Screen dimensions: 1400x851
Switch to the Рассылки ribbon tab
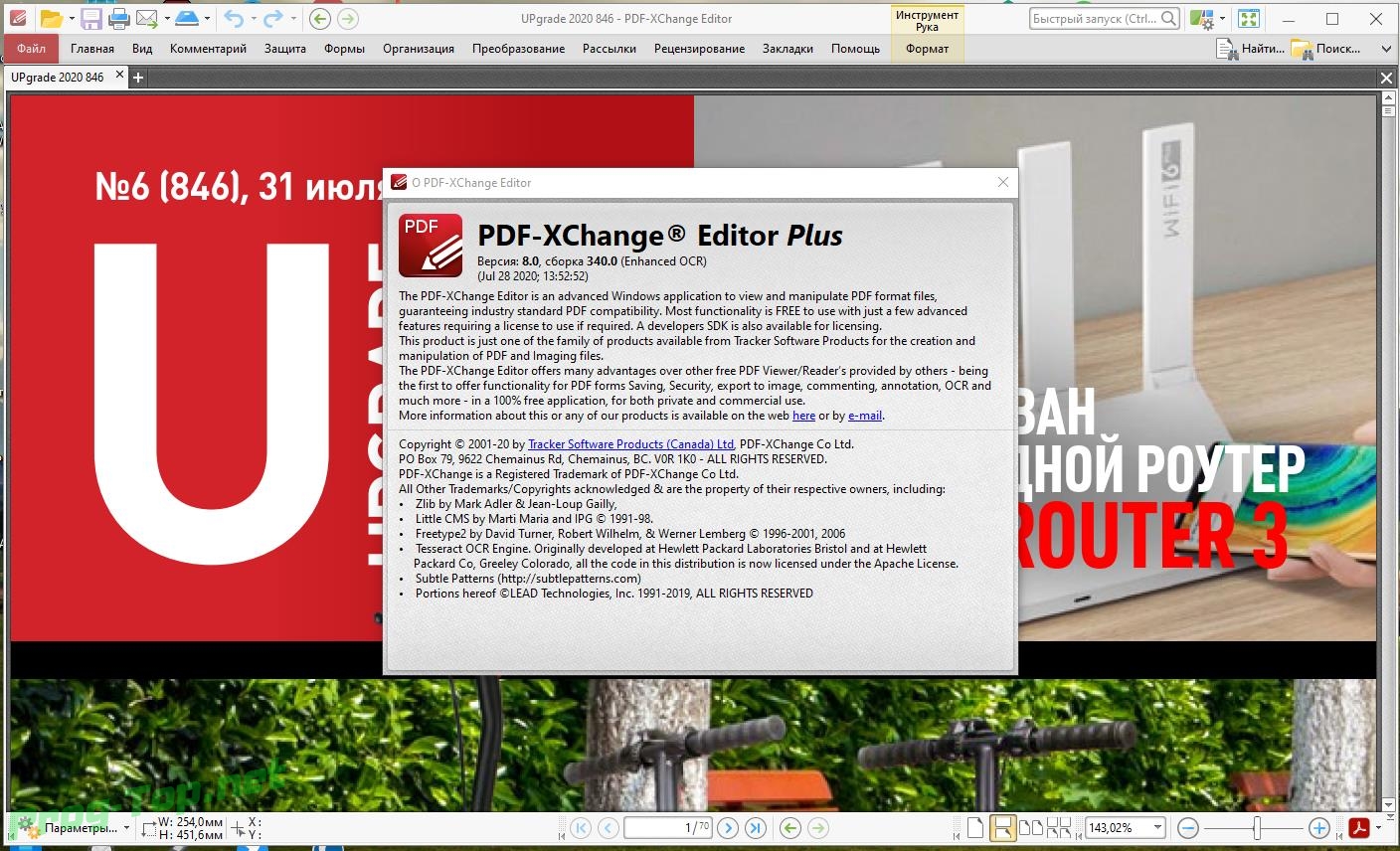610,48
